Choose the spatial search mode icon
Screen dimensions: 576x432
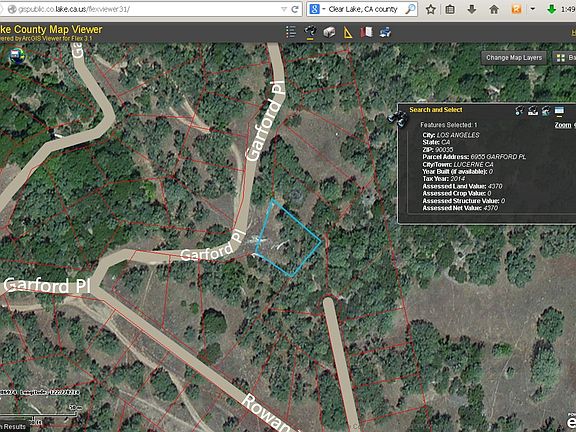click(x=546, y=110)
